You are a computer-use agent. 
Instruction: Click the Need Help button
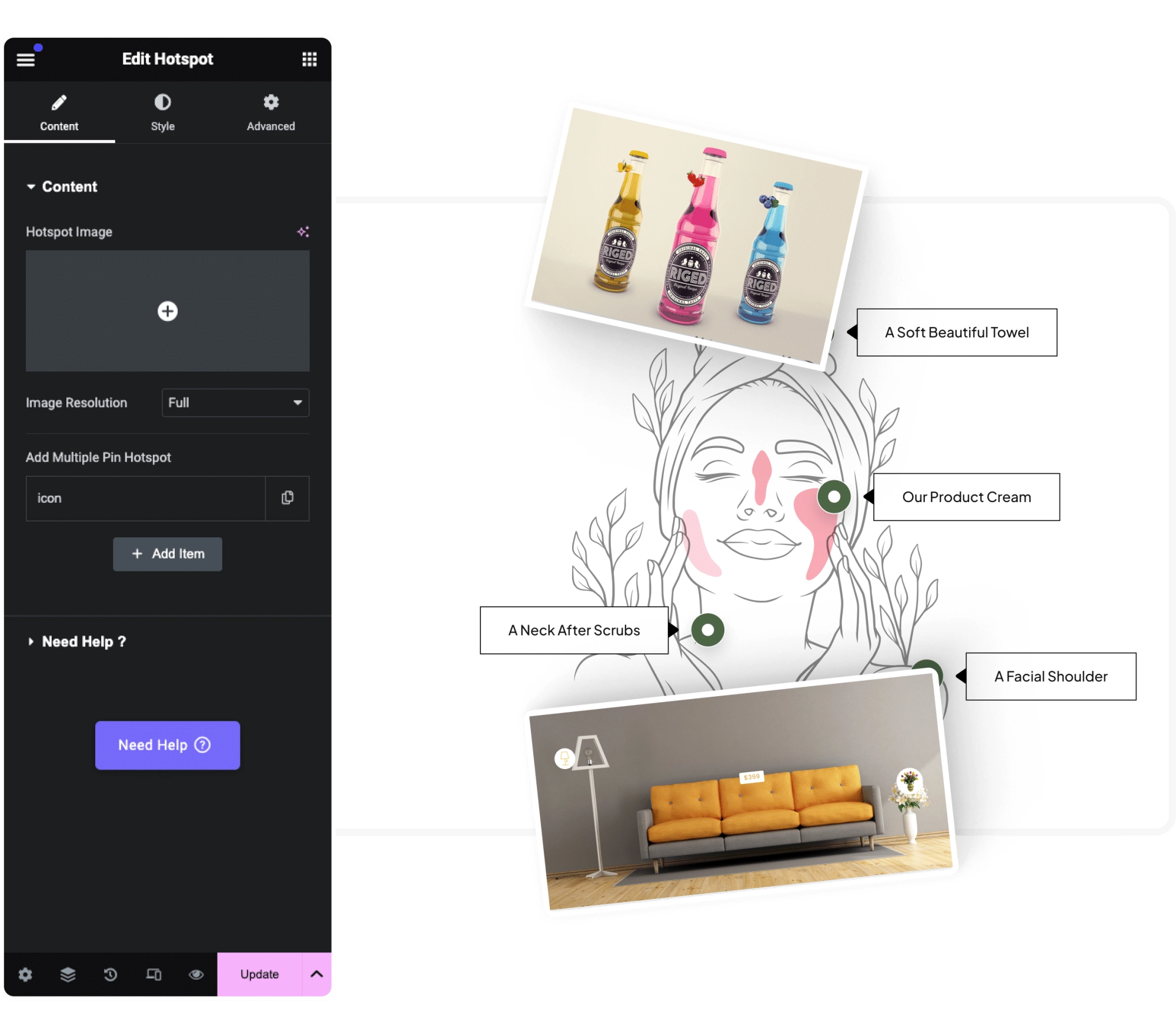click(x=167, y=744)
